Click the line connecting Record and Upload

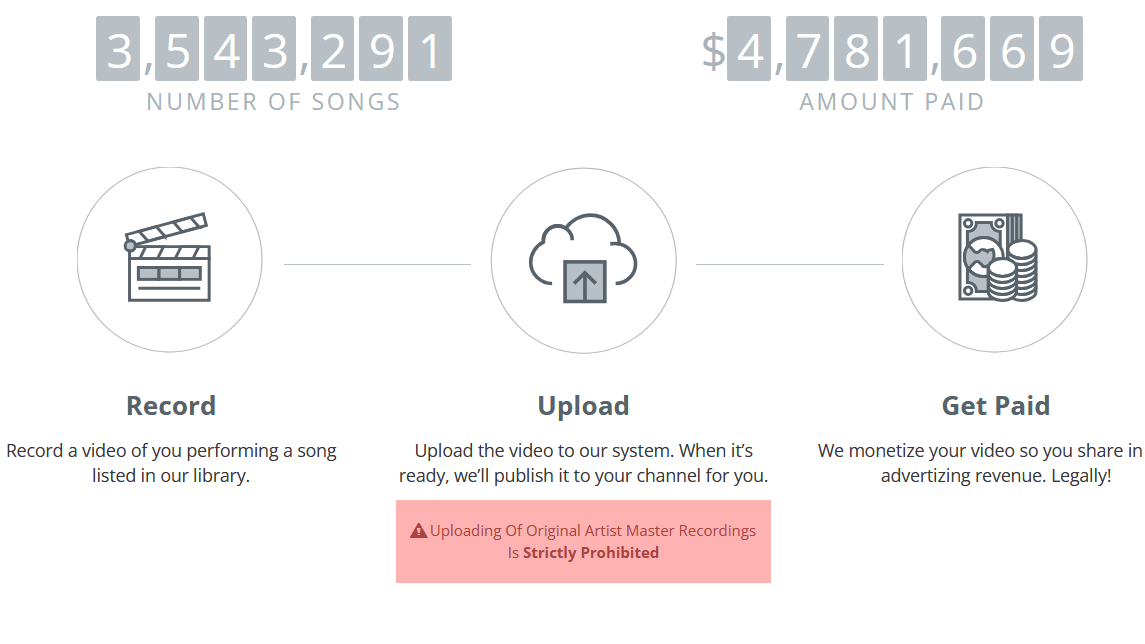click(377, 264)
